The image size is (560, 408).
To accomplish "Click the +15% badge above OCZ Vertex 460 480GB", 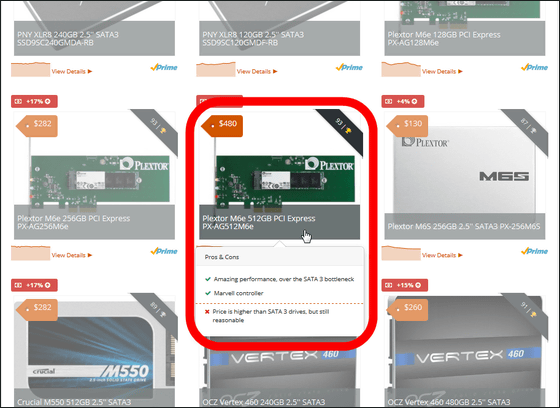I will [405, 285].
